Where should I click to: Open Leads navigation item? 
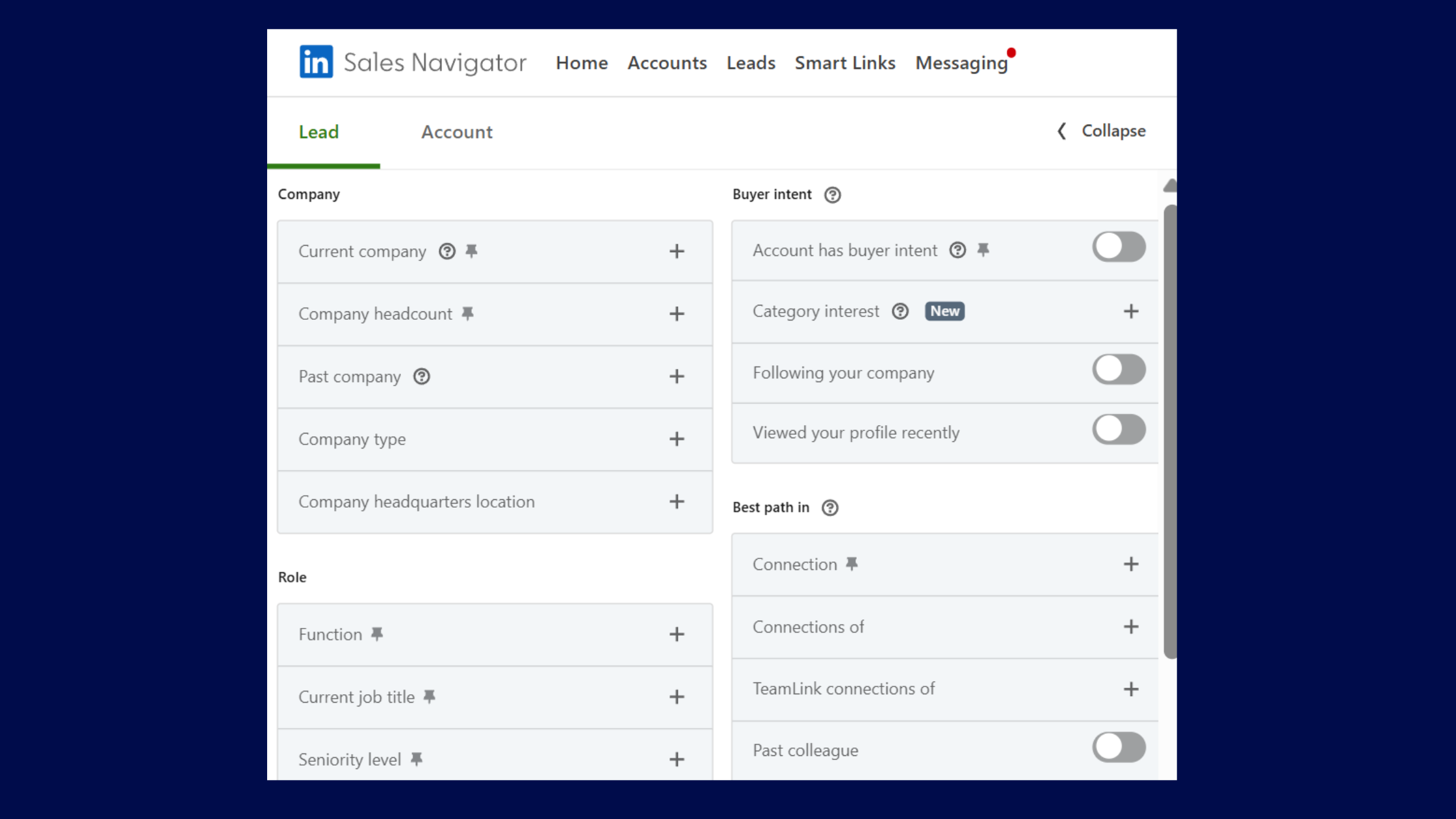click(x=751, y=62)
